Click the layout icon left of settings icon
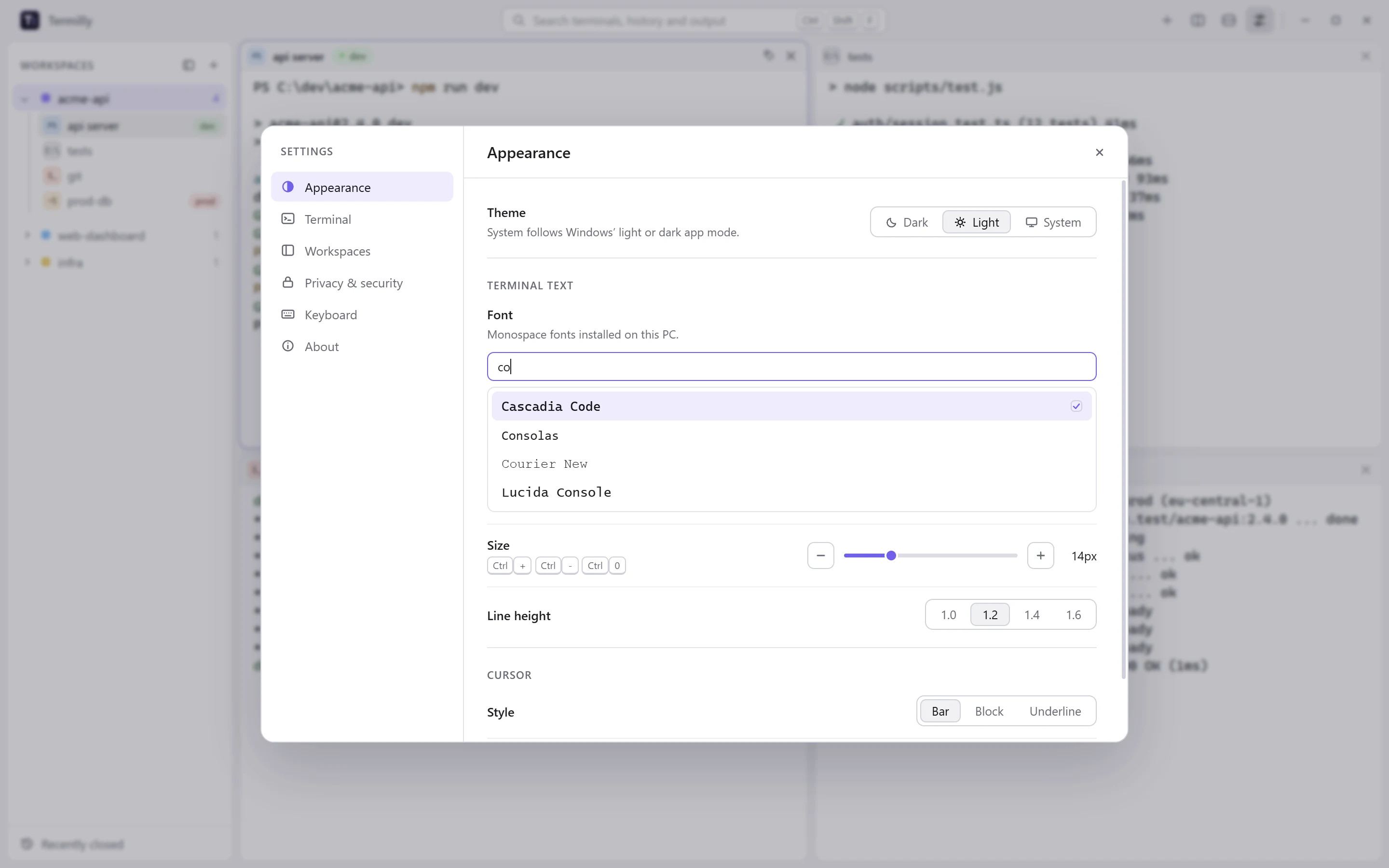1389x868 pixels. [1229, 21]
